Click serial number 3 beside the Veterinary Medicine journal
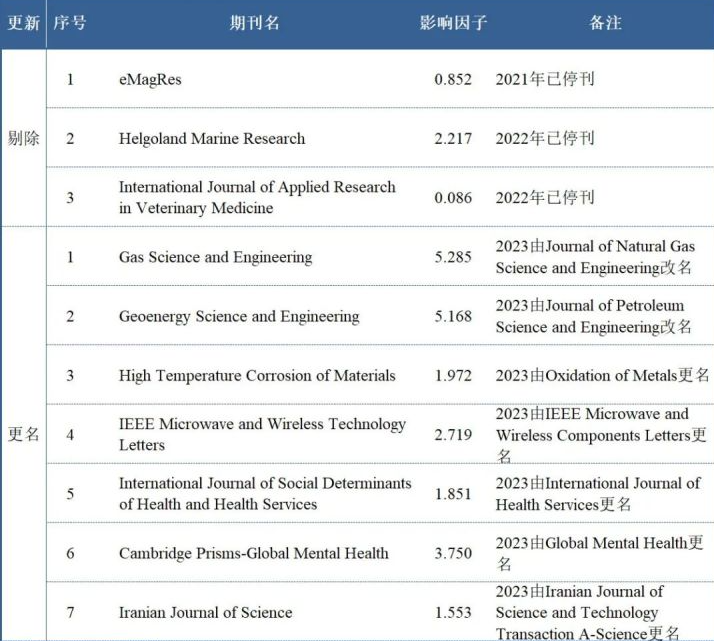Screen dimensions: 714x641 [70, 198]
